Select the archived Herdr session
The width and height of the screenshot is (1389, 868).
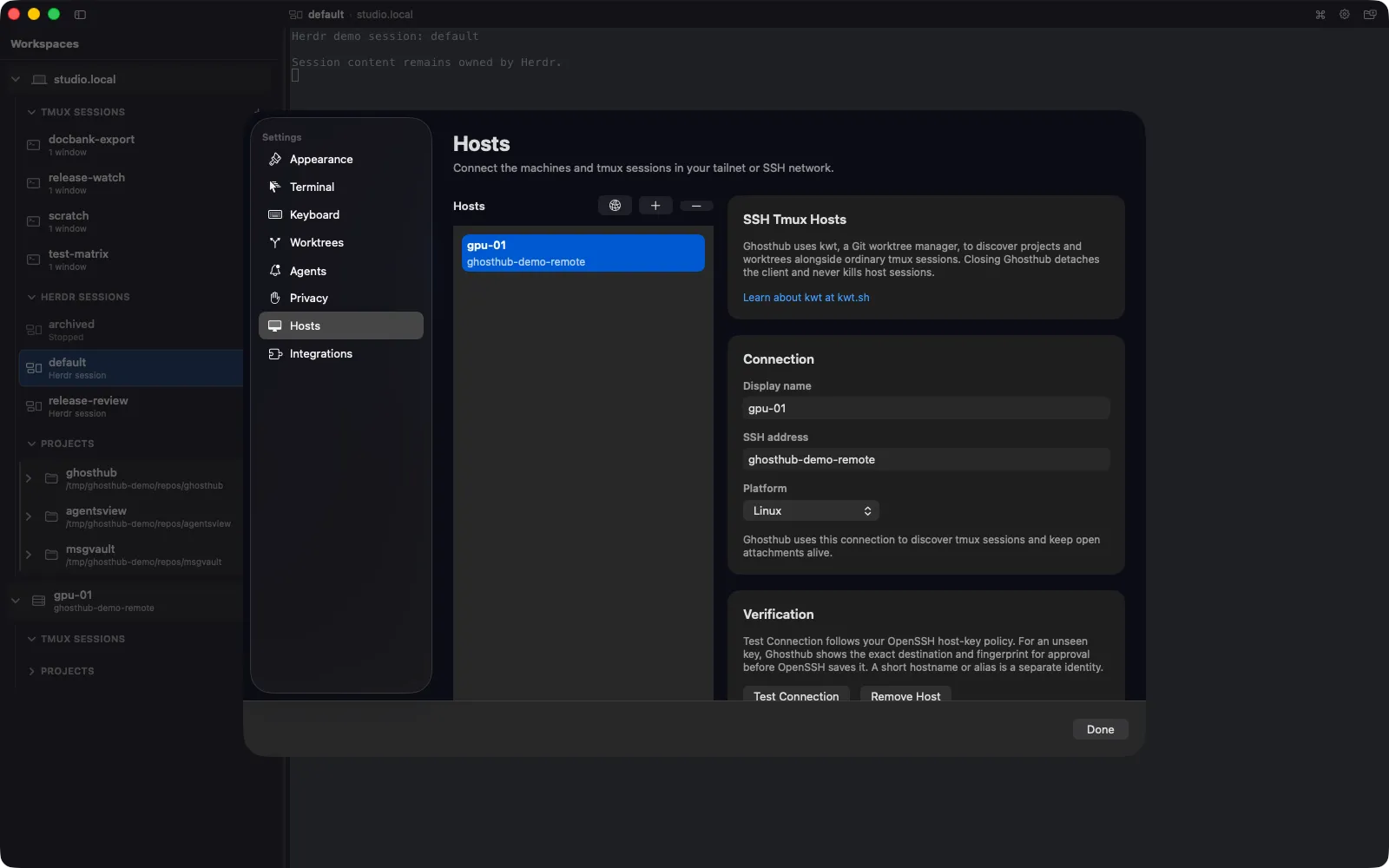(x=130, y=330)
